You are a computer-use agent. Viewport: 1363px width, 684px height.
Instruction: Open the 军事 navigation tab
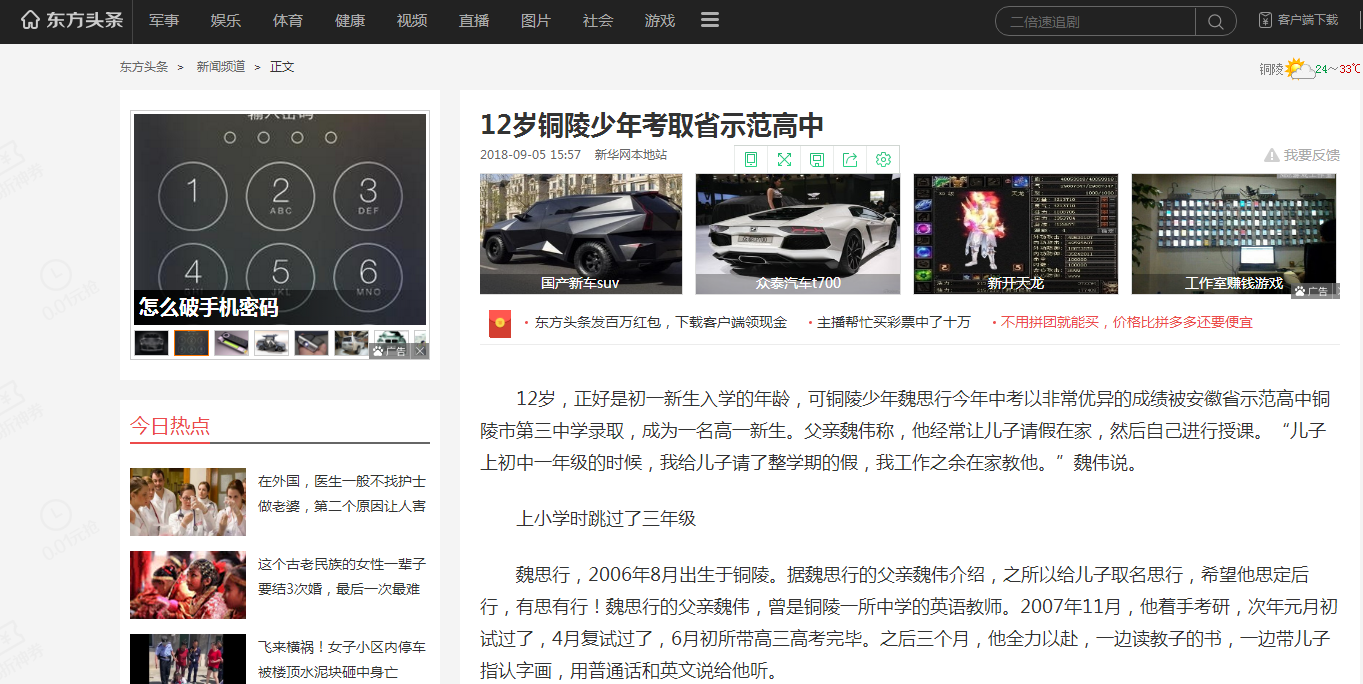[x=164, y=21]
